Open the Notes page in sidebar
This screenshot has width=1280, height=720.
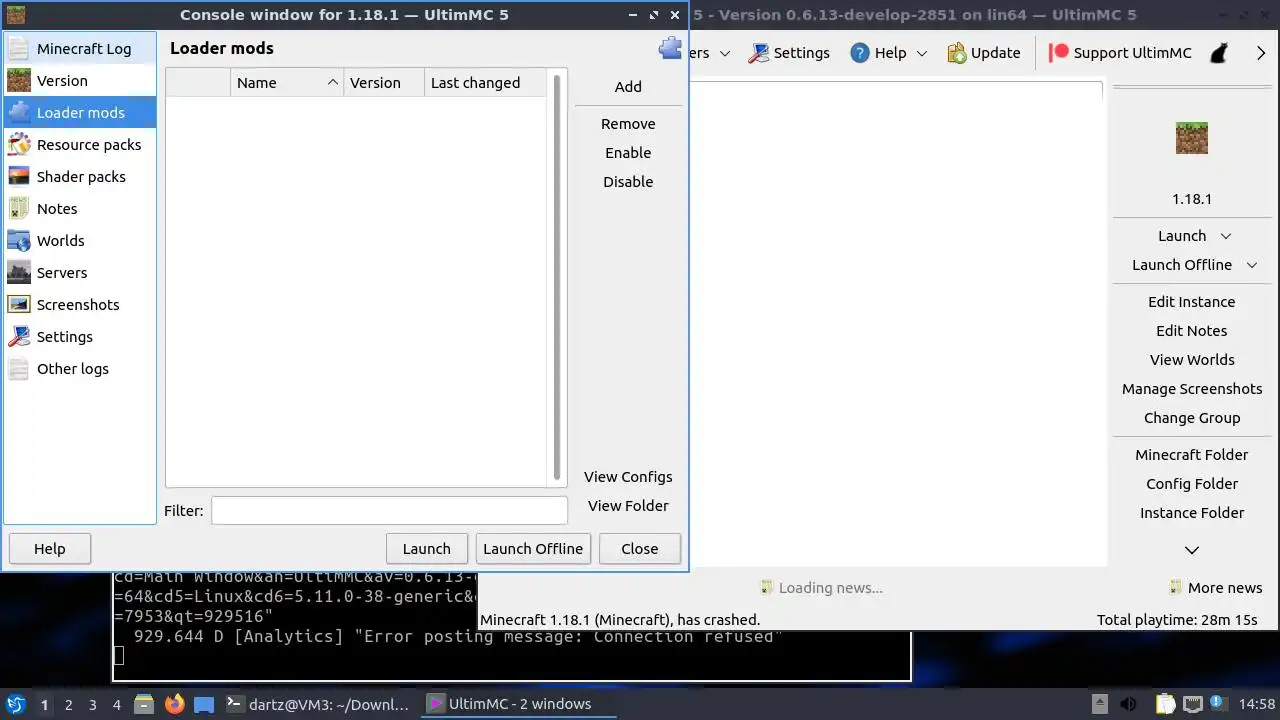point(80,208)
